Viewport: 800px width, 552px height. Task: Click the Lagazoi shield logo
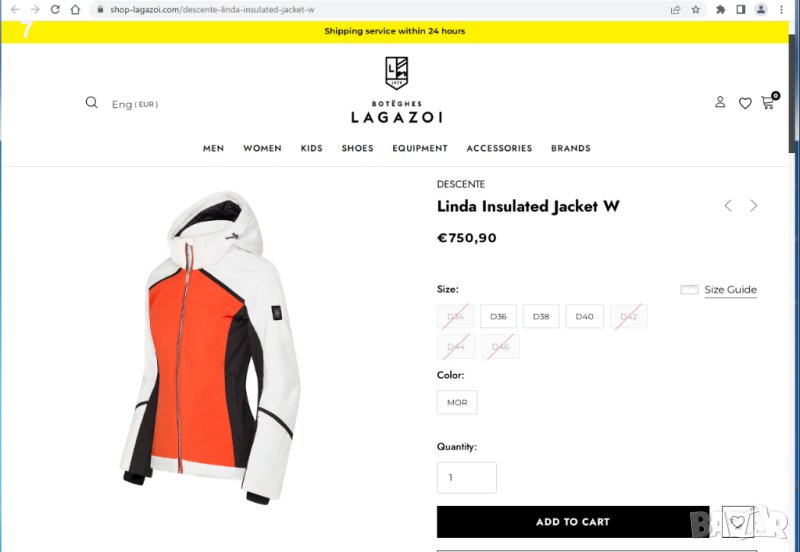click(x=396, y=72)
